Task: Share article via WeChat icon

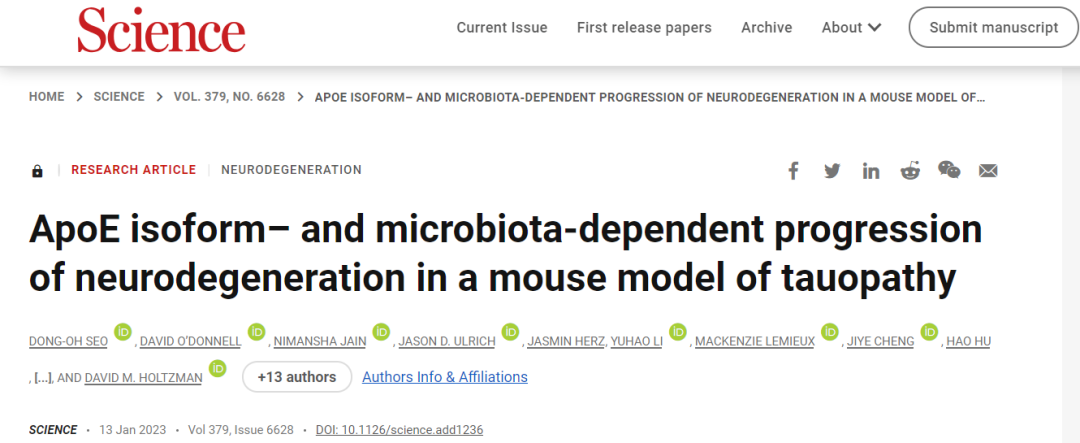Action: click(949, 169)
